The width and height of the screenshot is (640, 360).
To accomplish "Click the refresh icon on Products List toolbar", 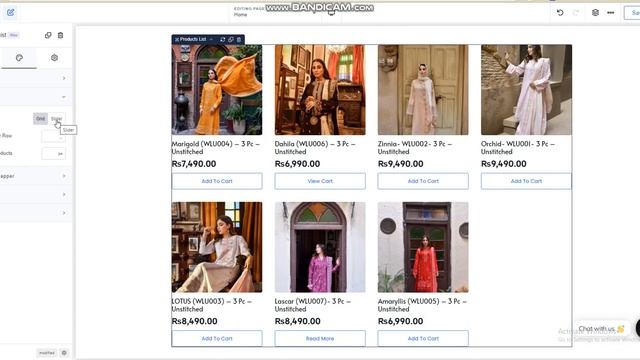I will (222, 39).
